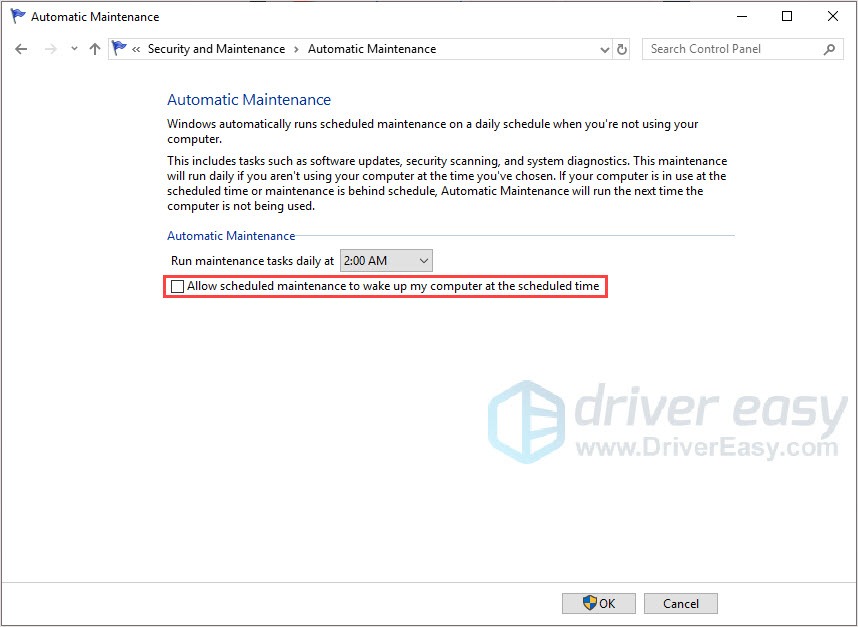
Task: Go up one level with the Up arrow
Action: 95,49
